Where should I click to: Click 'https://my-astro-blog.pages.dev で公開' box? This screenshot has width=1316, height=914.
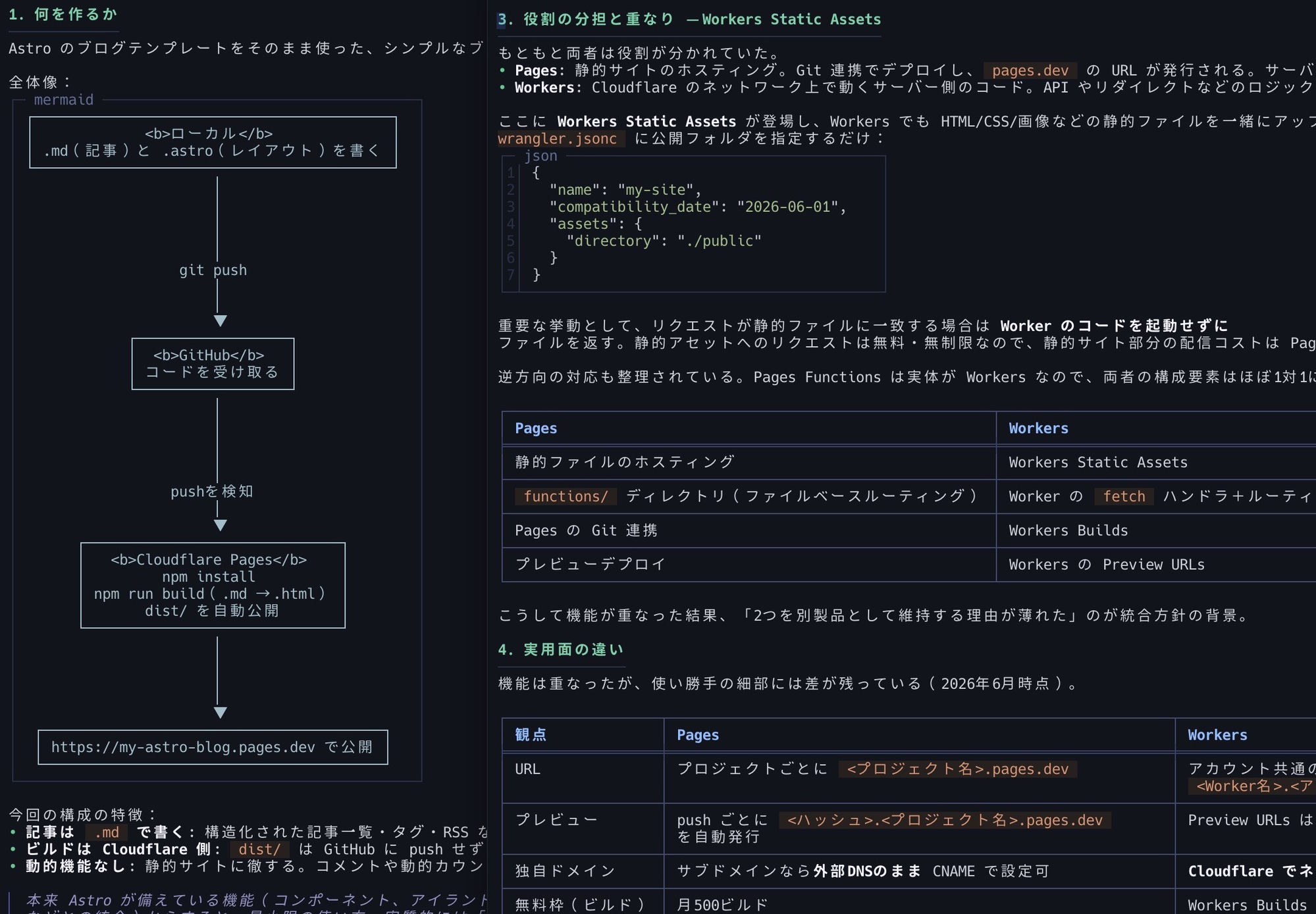click(x=213, y=748)
